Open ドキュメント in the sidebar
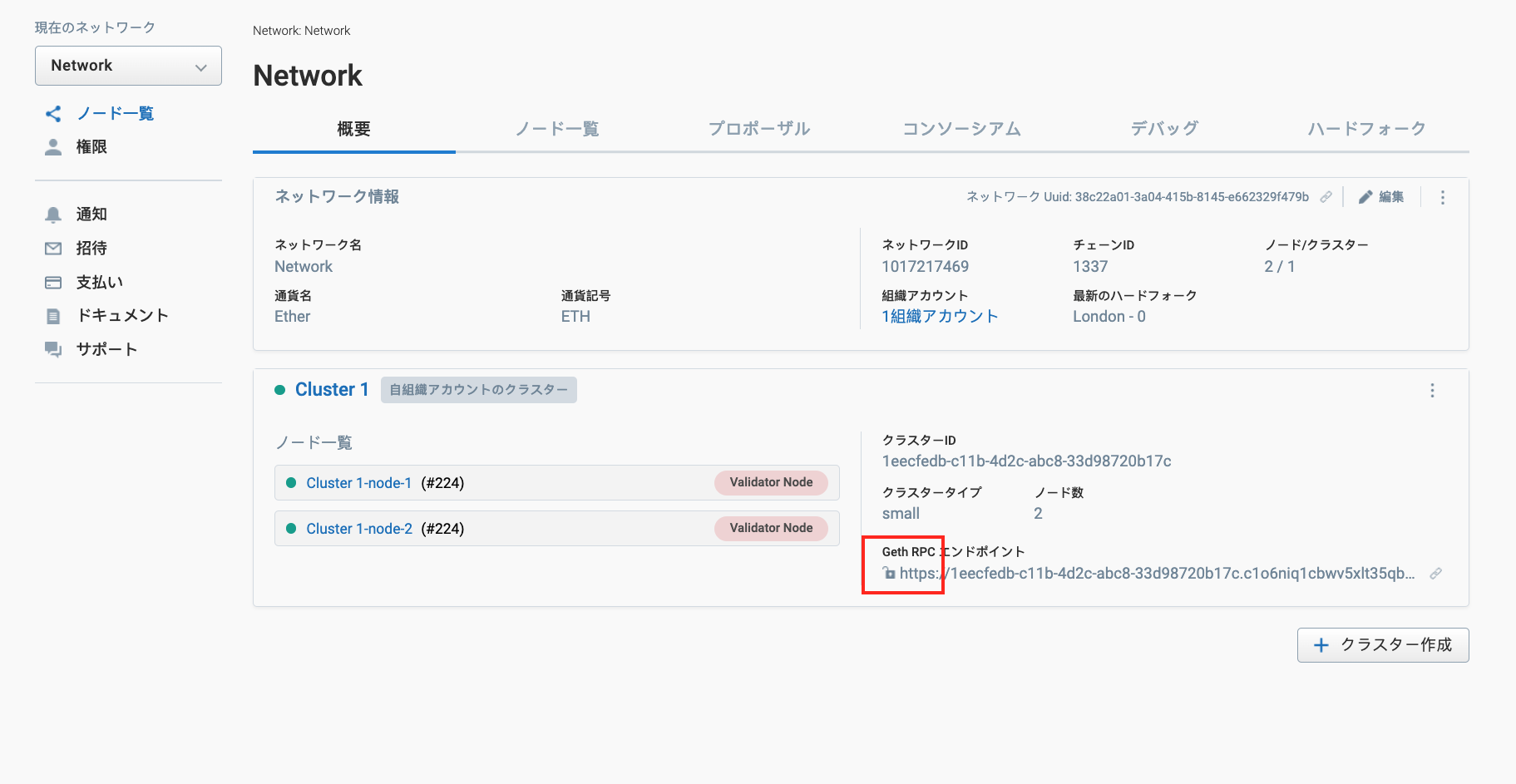Viewport: 1516px width, 784px height. (123, 316)
